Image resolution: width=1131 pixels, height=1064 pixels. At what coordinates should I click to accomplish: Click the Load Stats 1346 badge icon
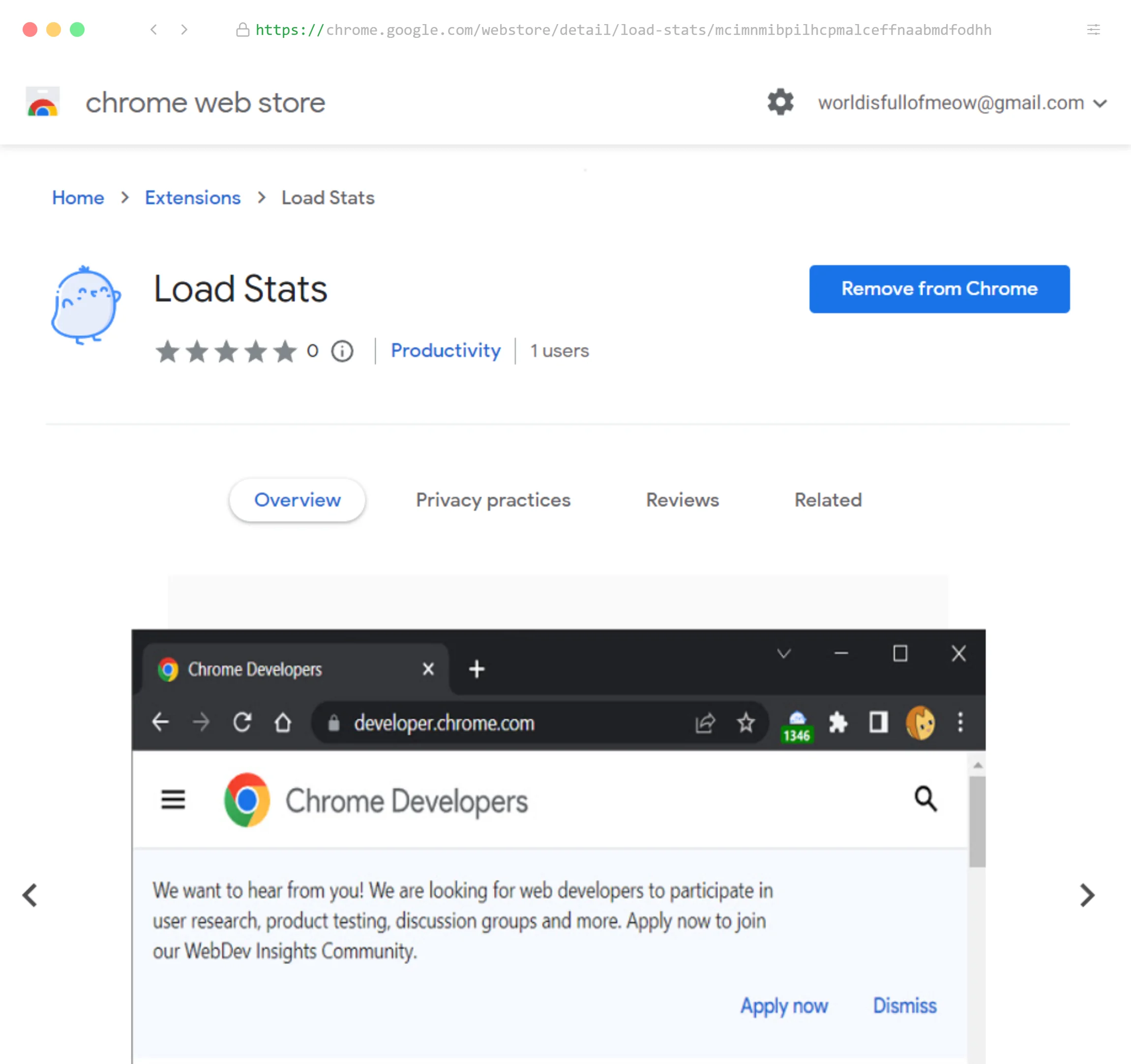click(x=797, y=726)
